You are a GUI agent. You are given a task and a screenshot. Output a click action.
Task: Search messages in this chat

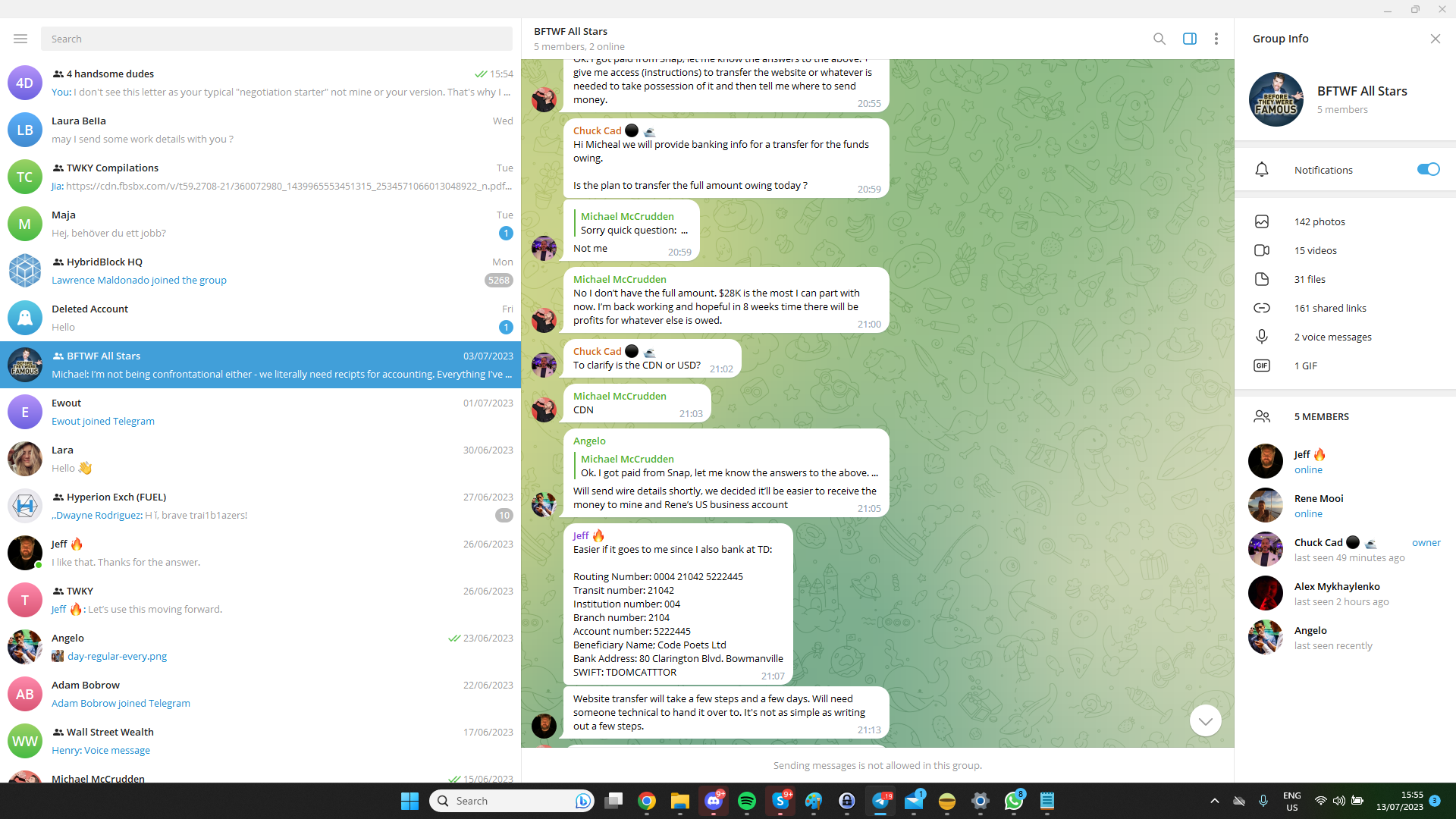(1159, 39)
